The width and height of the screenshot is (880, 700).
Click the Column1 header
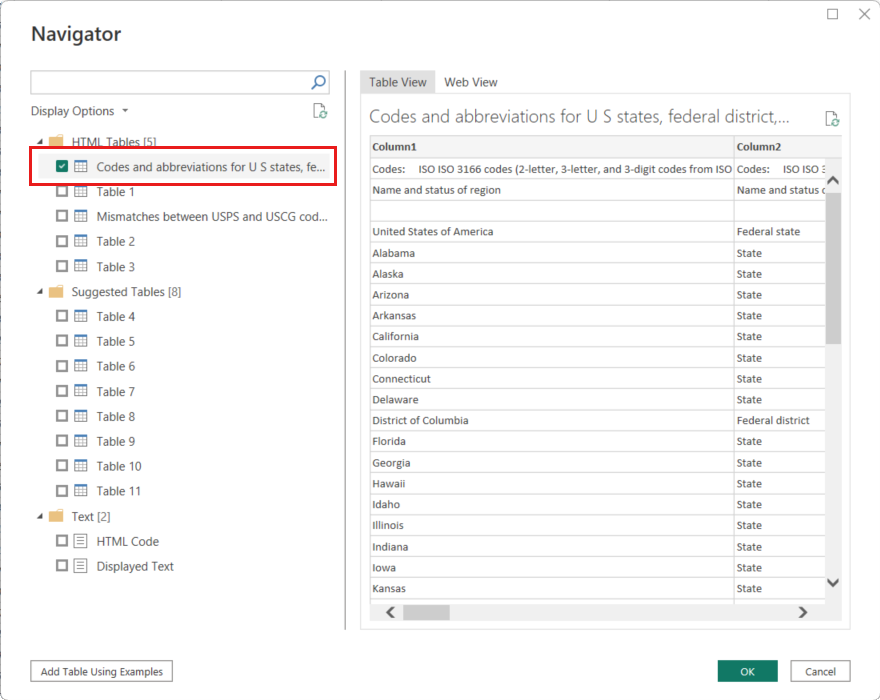pyautogui.click(x=552, y=147)
